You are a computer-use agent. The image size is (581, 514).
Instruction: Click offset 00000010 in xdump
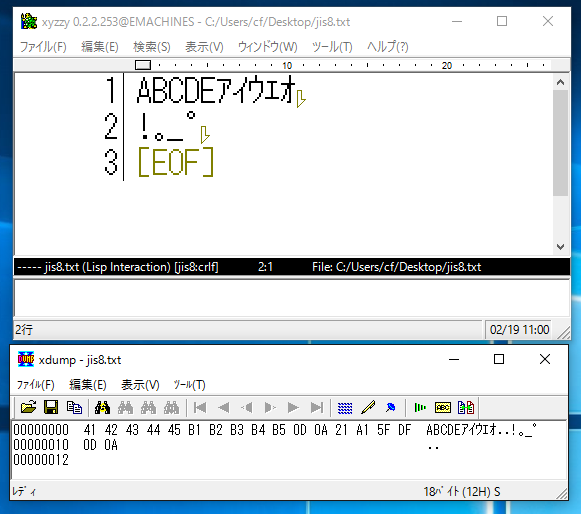tap(41, 445)
